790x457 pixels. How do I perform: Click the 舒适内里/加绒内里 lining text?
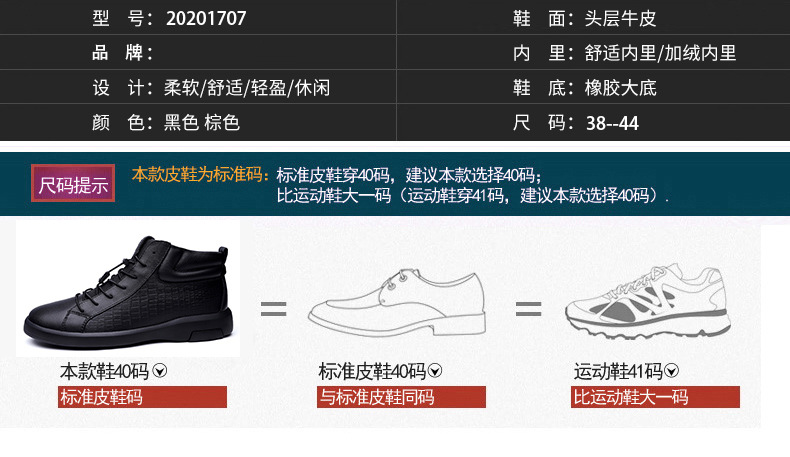pyautogui.click(x=660, y=53)
